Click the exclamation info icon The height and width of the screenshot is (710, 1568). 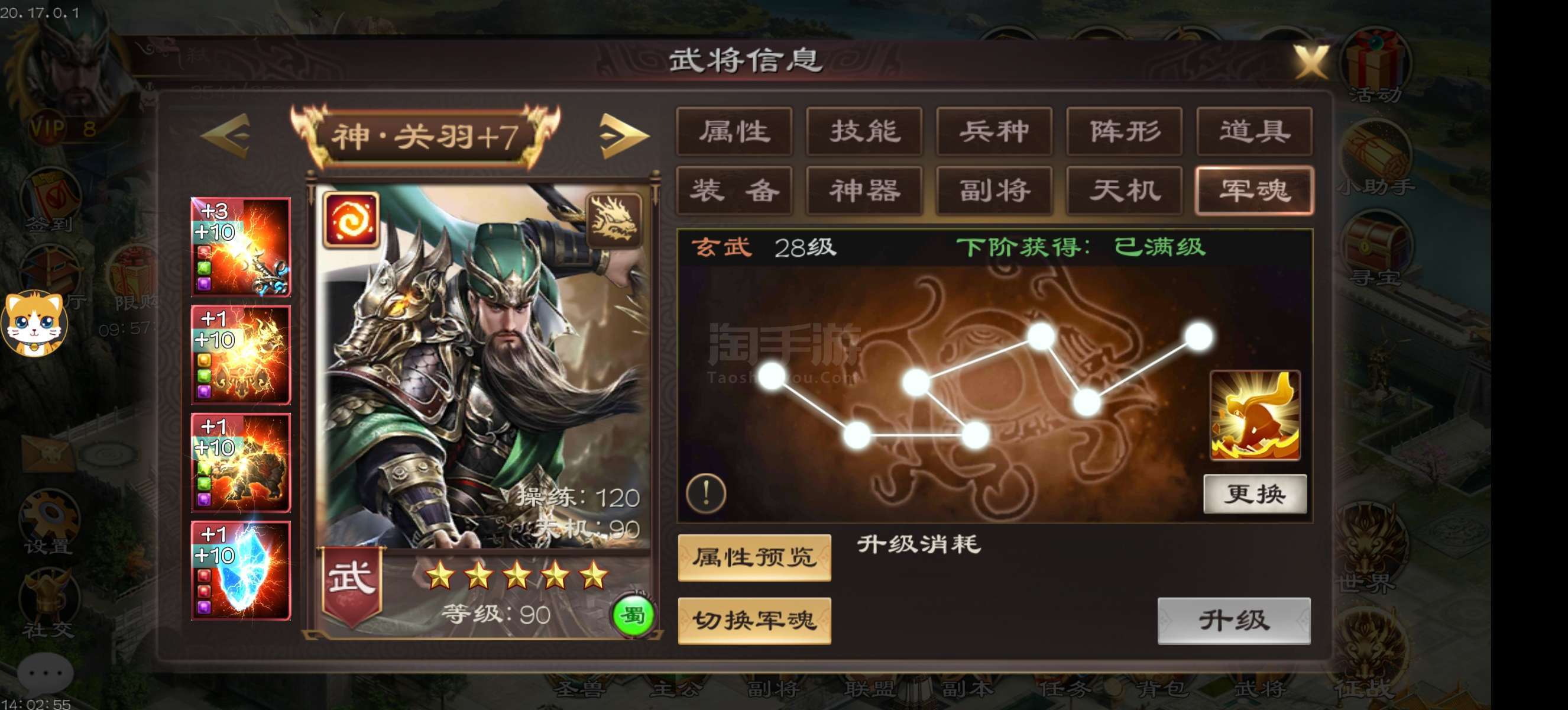click(706, 492)
